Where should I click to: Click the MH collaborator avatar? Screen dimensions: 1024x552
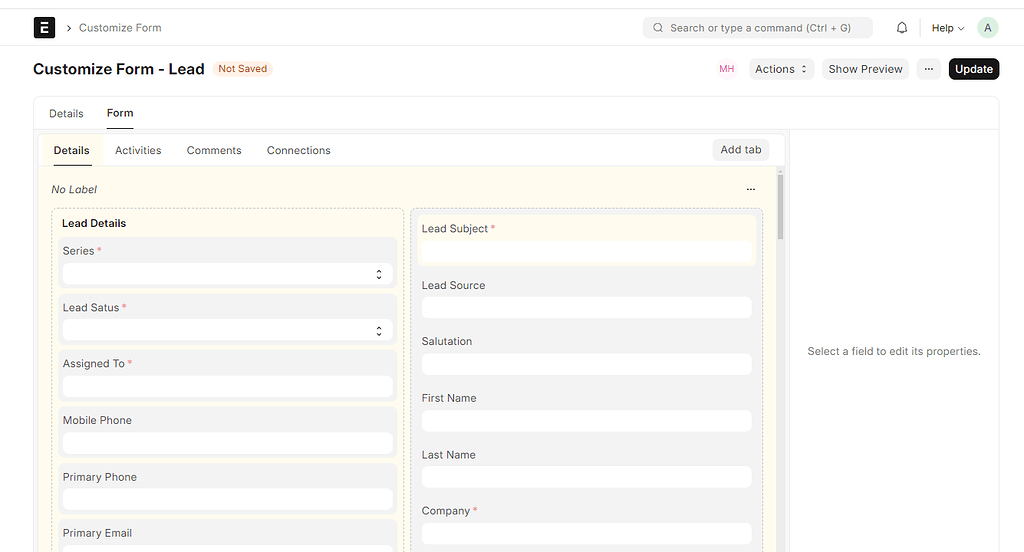tap(726, 69)
